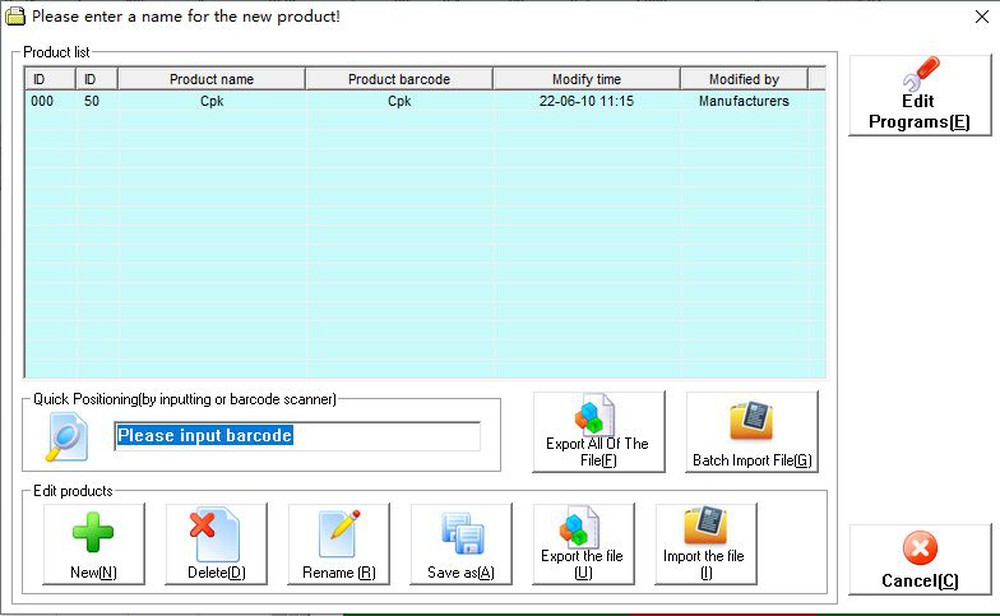Screen dimensions: 1000x616
Task: Click the 22-06-10 11:15 modify time cell
Action: tap(586, 101)
